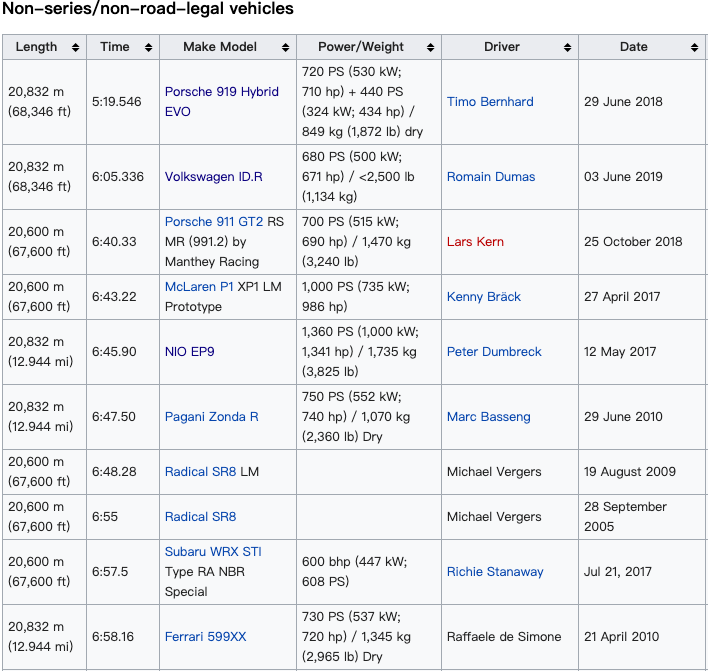Sort by Date column sort arrows
The height and width of the screenshot is (671, 708).
point(694,47)
